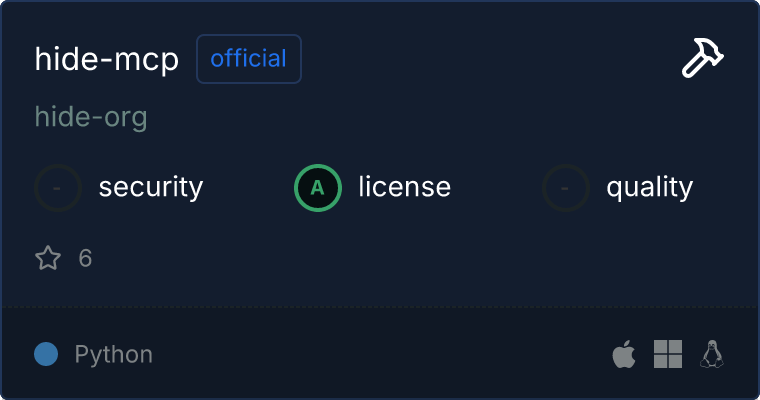This screenshot has height=400, width=760.
Task: Click the green license grade A circle
Action: coord(318,187)
